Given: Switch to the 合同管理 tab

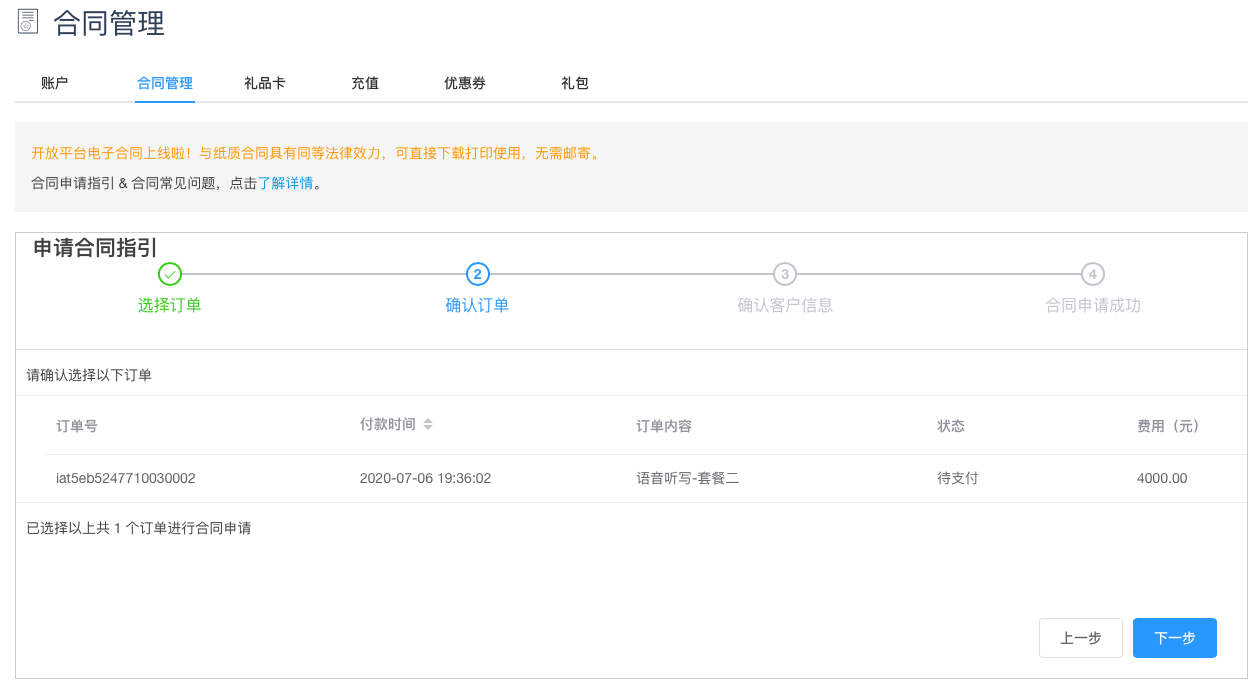Looking at the screenshot, I should 165,83.
